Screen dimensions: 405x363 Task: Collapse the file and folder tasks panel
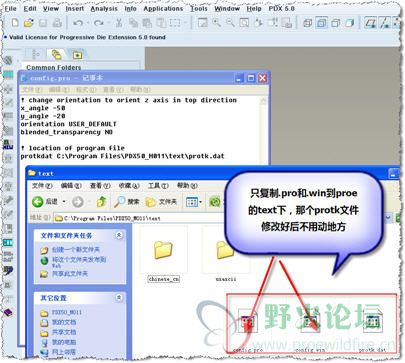[119, 235]
